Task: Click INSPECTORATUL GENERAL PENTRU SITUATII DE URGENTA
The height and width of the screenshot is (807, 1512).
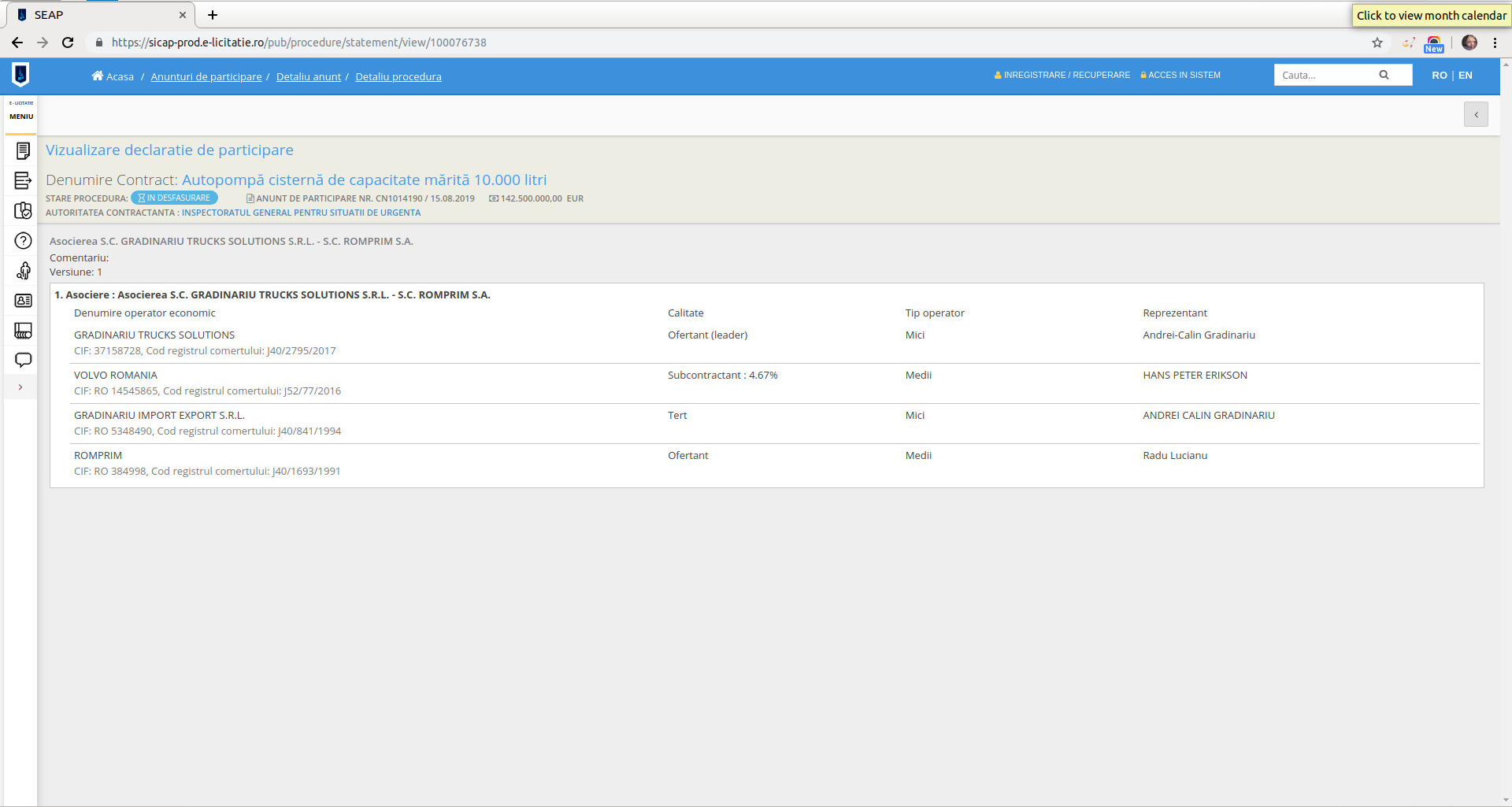Action: (301, 213)
